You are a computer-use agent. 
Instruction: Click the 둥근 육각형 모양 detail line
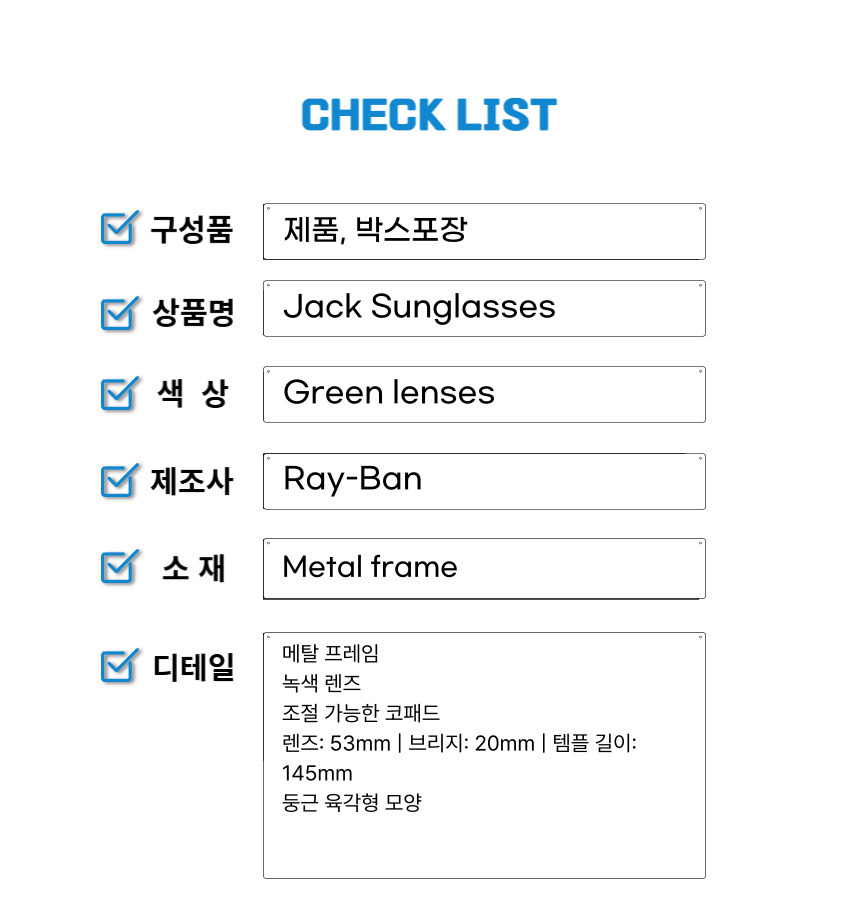pyautogui.click(x=352, y=802)
